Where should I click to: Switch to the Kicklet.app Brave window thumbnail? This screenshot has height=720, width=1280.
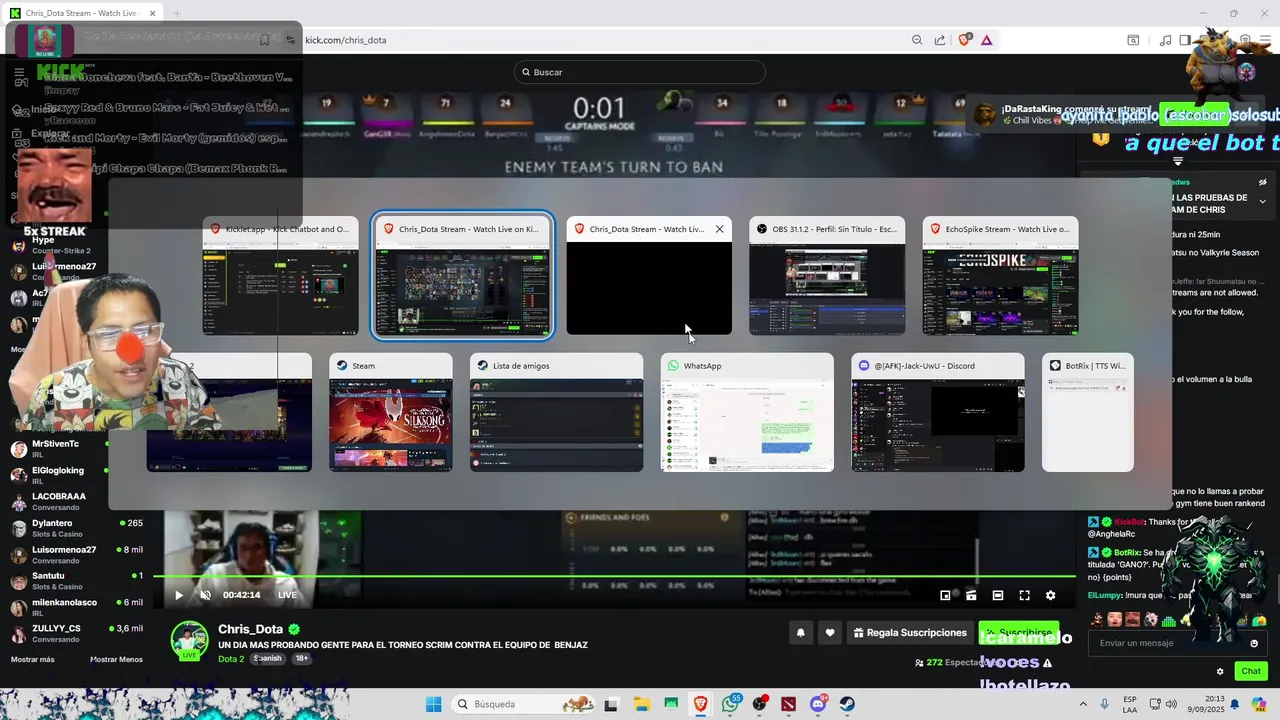[280, 276]
